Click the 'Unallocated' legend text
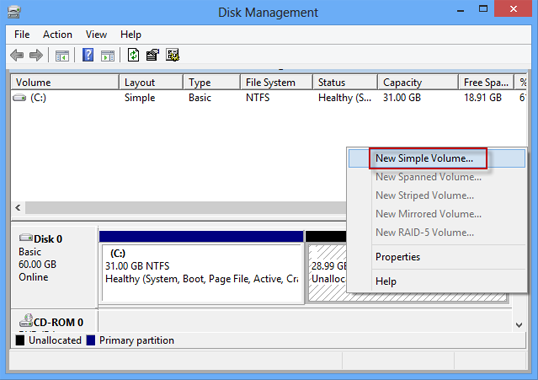 (x=55, y=340)
